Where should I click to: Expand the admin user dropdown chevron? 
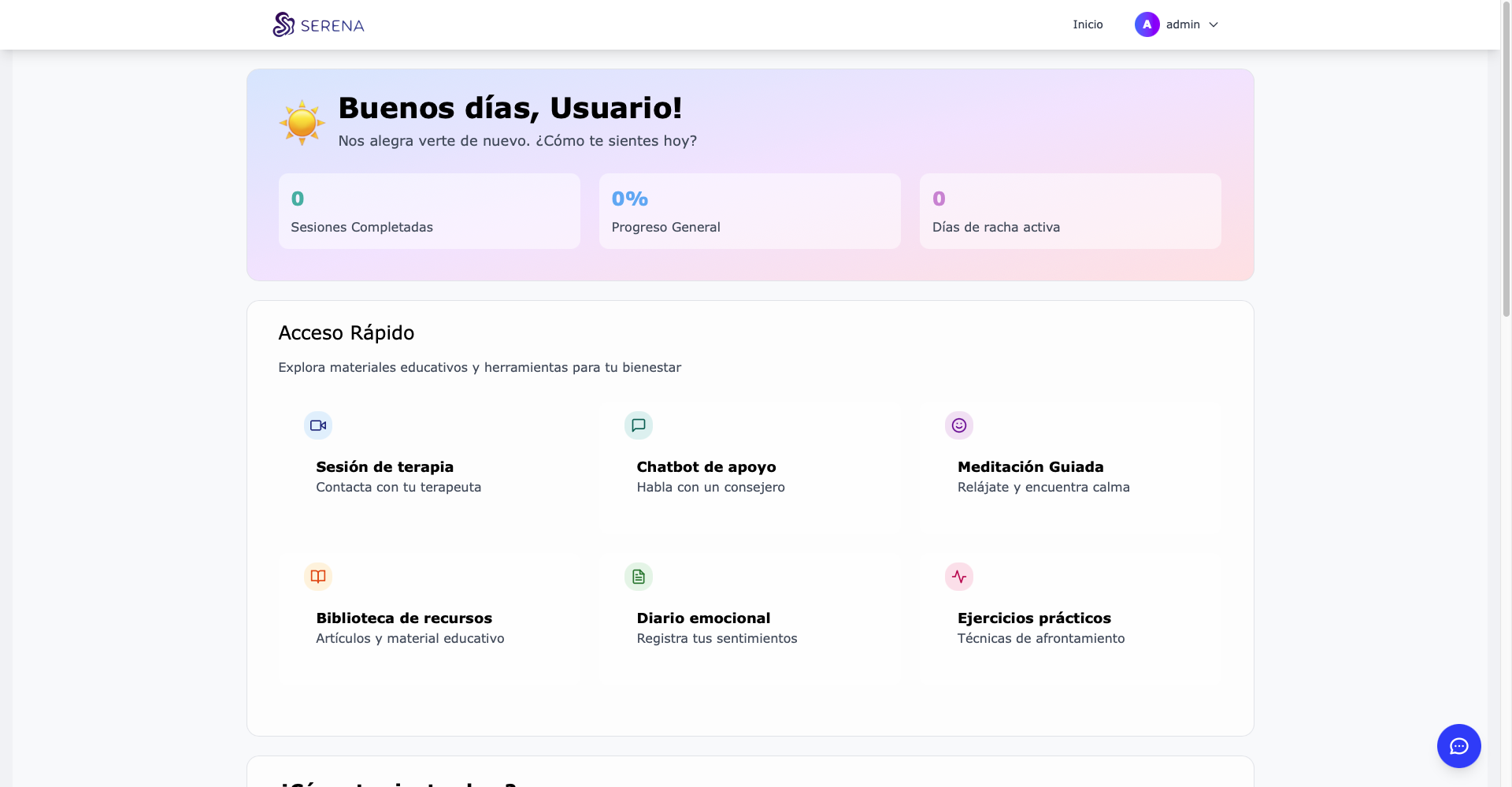[1214, 25]
